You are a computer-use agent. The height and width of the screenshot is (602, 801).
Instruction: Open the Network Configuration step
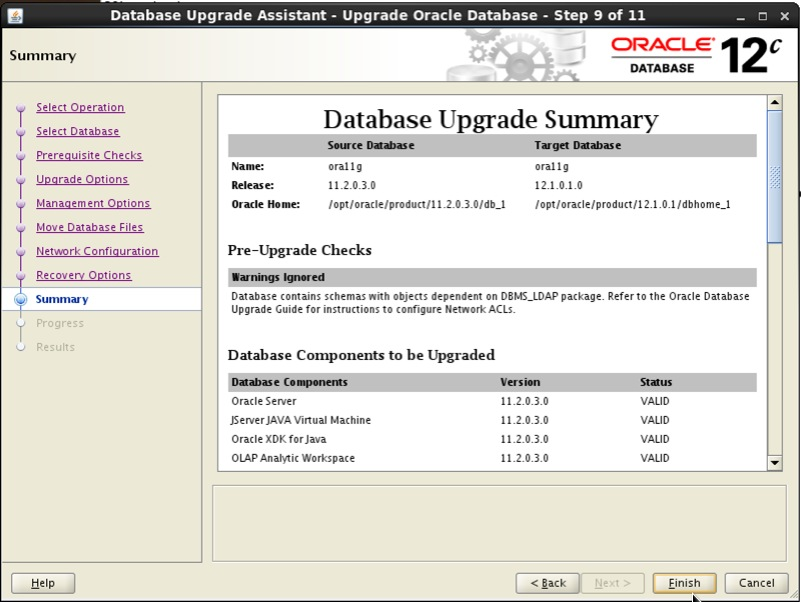(97, 251)
